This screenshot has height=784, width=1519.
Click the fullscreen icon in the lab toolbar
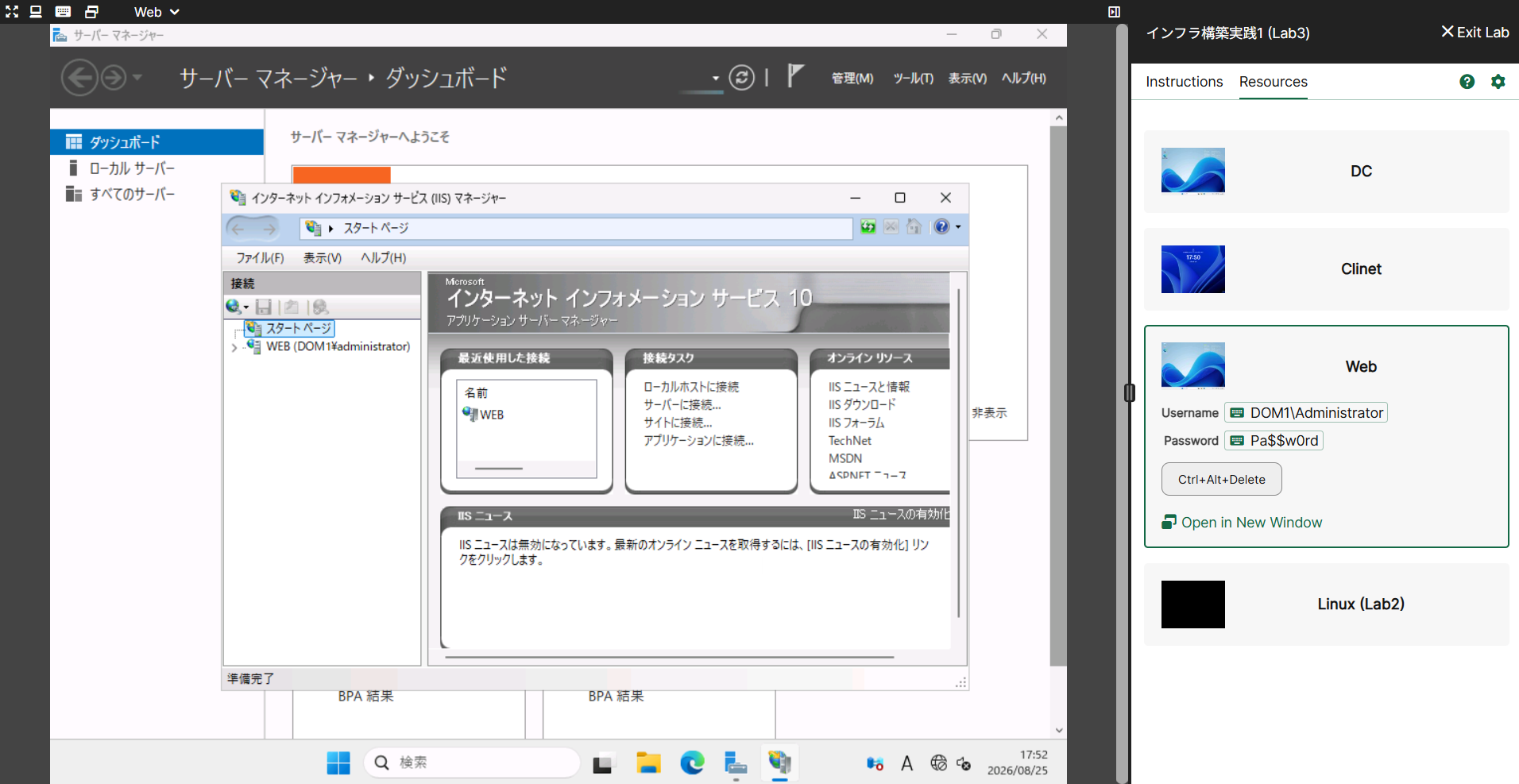12,12
